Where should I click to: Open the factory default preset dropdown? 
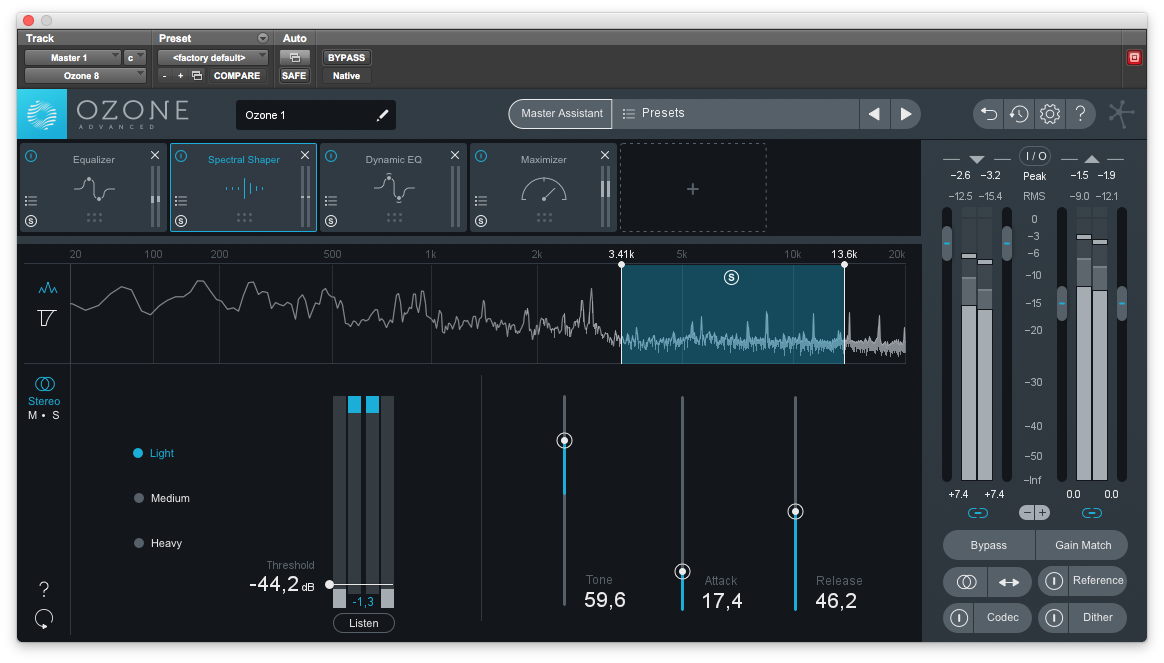click(212, 57)
